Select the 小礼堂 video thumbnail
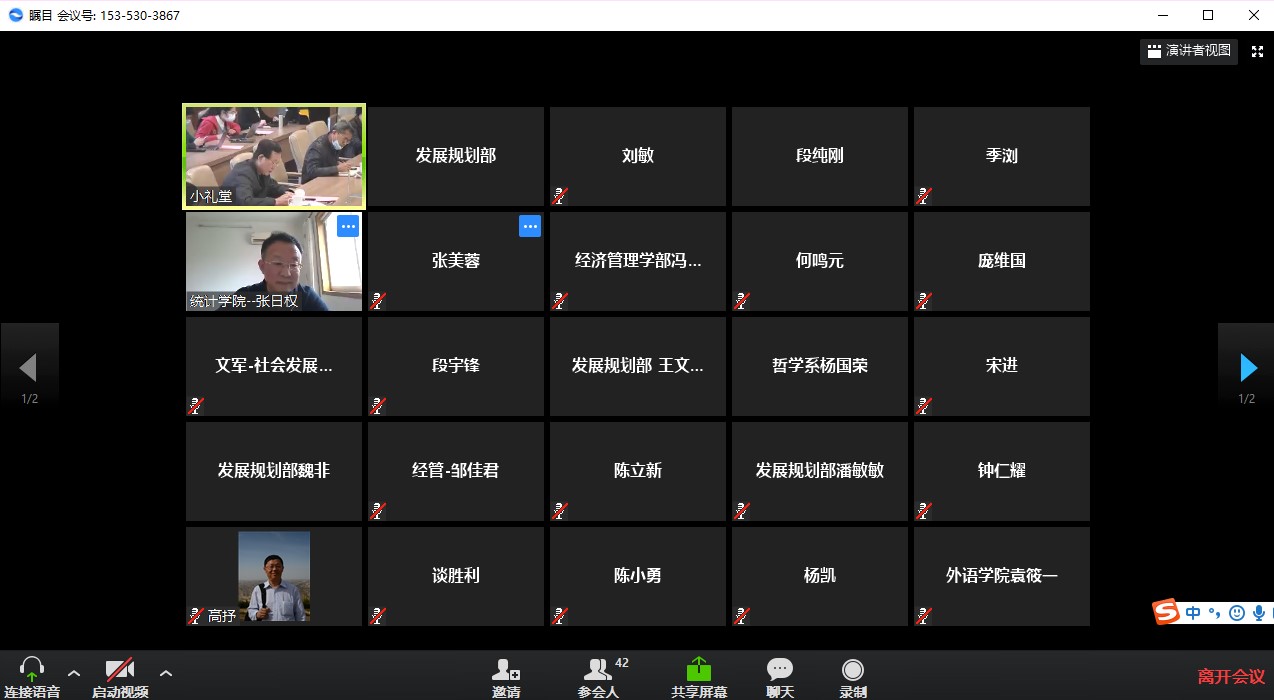 (x=274, y=156)
